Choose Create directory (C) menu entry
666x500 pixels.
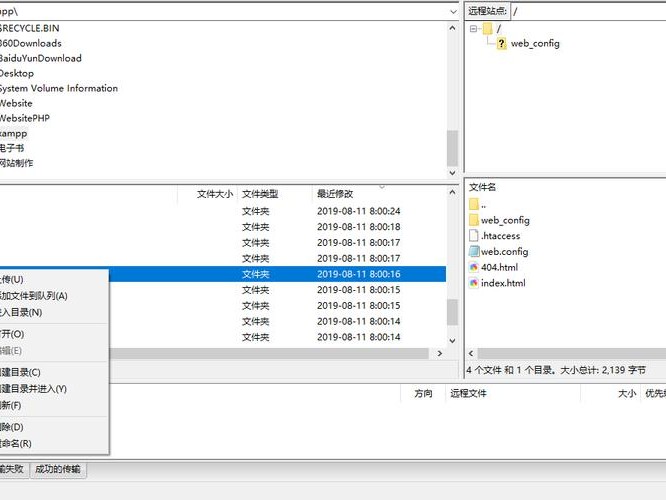(x=54, y=373)
